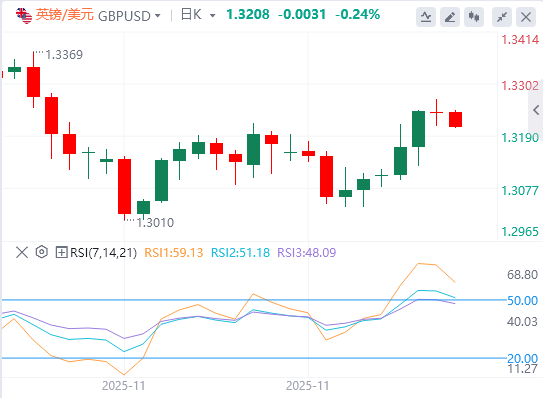543x398 pixels.
Task: Switch chart type with the candlestick icon
Action: 474,17
